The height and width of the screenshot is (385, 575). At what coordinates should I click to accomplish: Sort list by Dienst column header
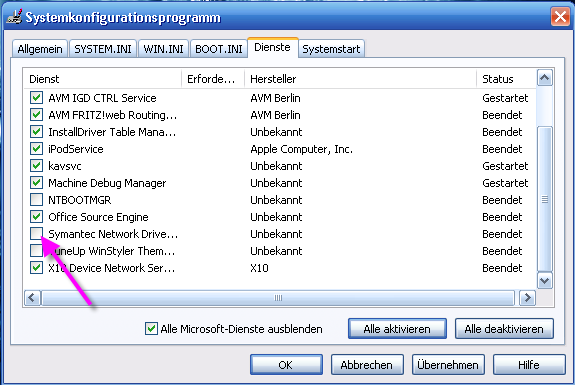pyautogui.click(x=103, y=79)
